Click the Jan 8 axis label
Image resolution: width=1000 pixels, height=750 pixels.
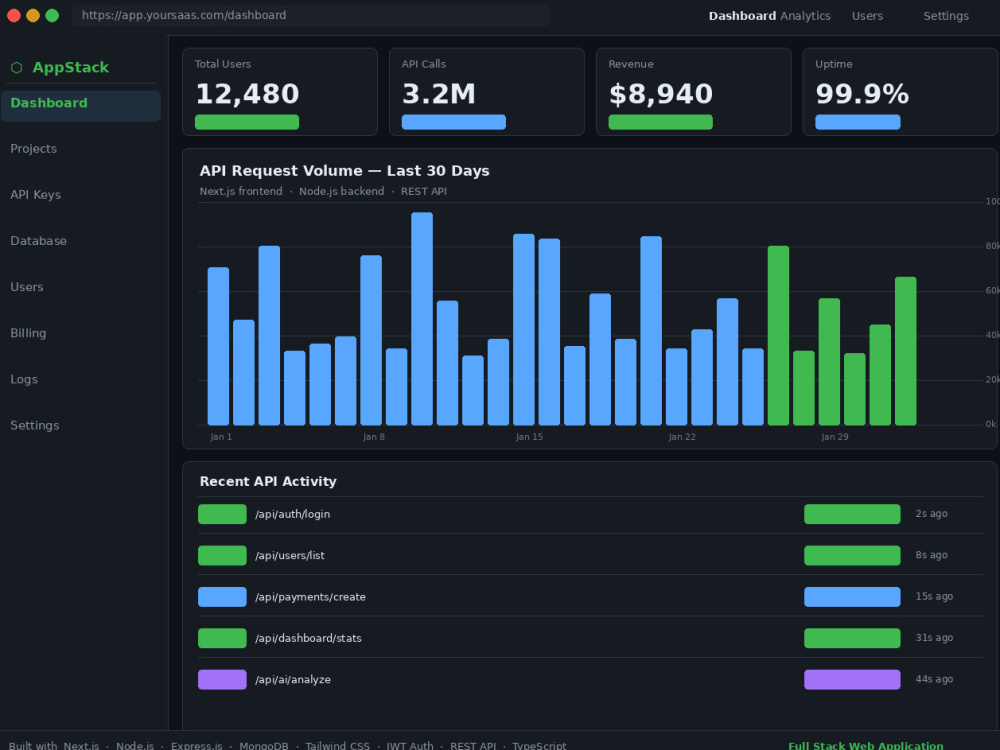click(x=374, y=437)
